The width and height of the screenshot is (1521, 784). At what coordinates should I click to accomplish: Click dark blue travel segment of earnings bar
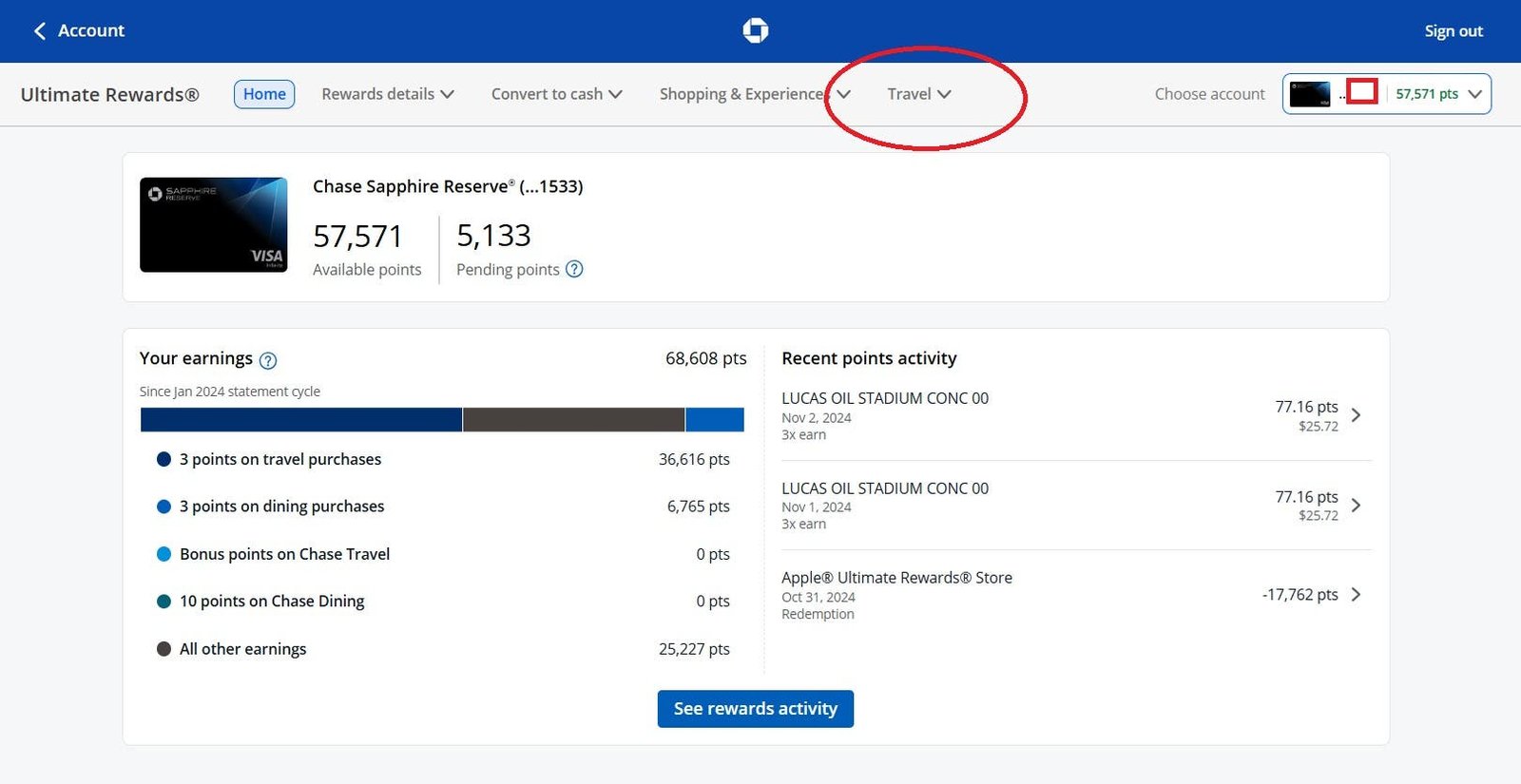301,420
